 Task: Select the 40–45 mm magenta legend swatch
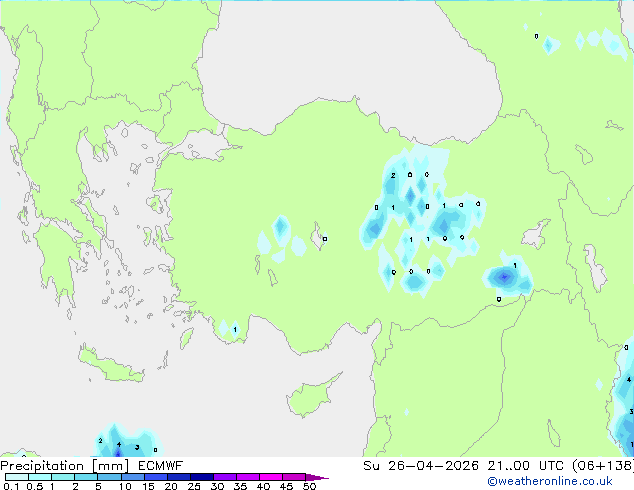tap(271, 477)
